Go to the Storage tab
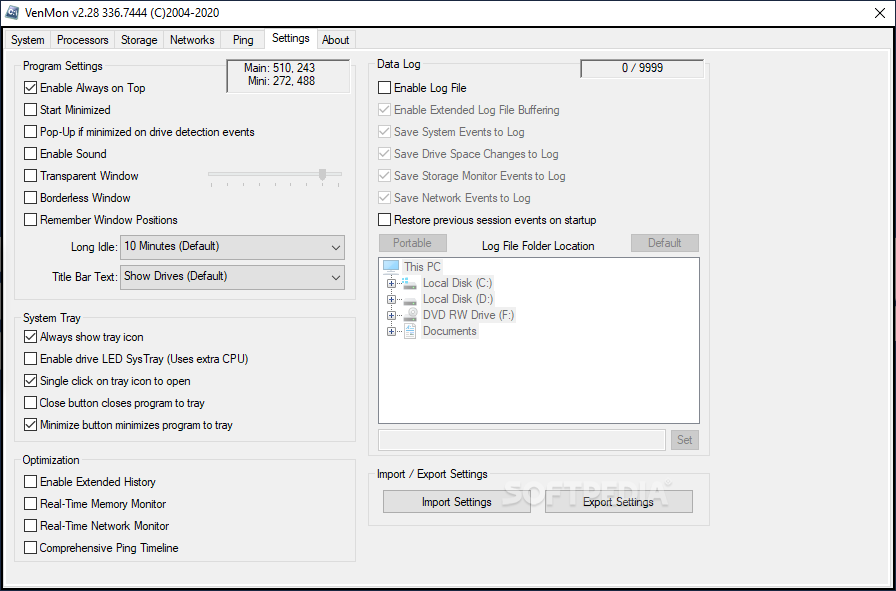 coord(139,40)
